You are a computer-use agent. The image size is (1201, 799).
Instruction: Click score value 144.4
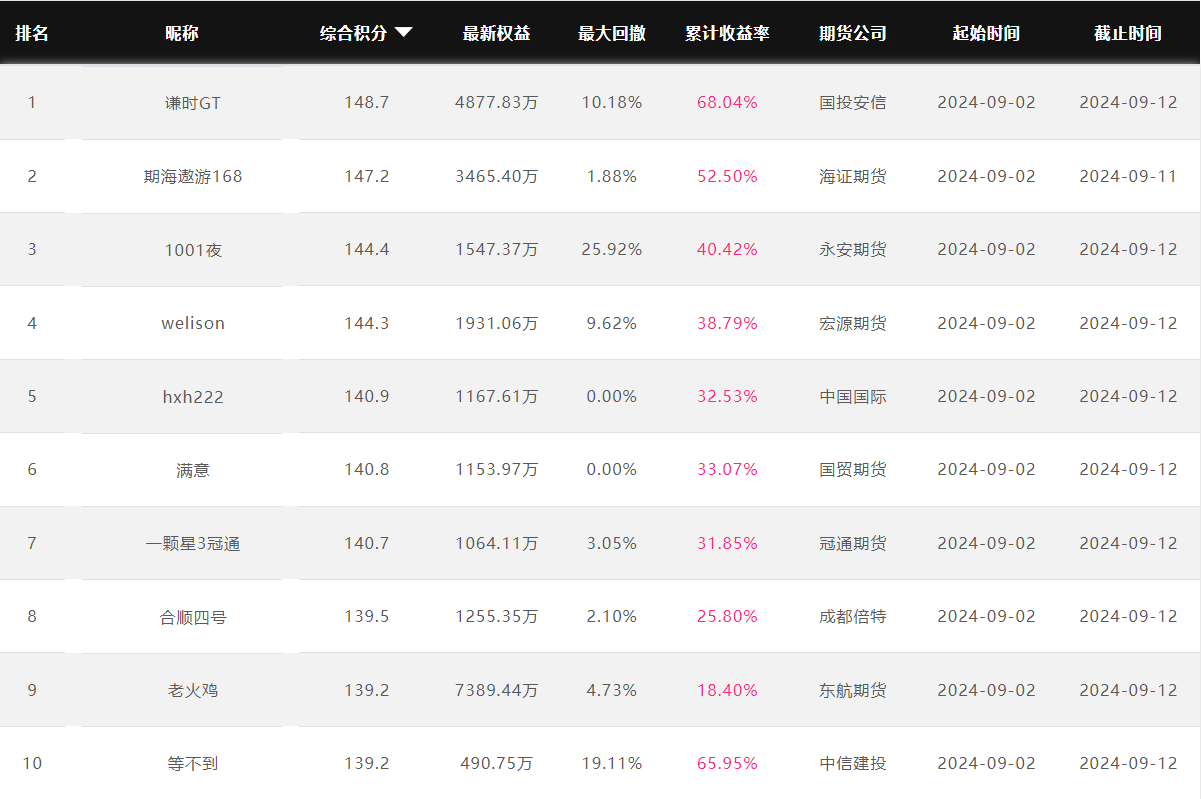(366, 249)
